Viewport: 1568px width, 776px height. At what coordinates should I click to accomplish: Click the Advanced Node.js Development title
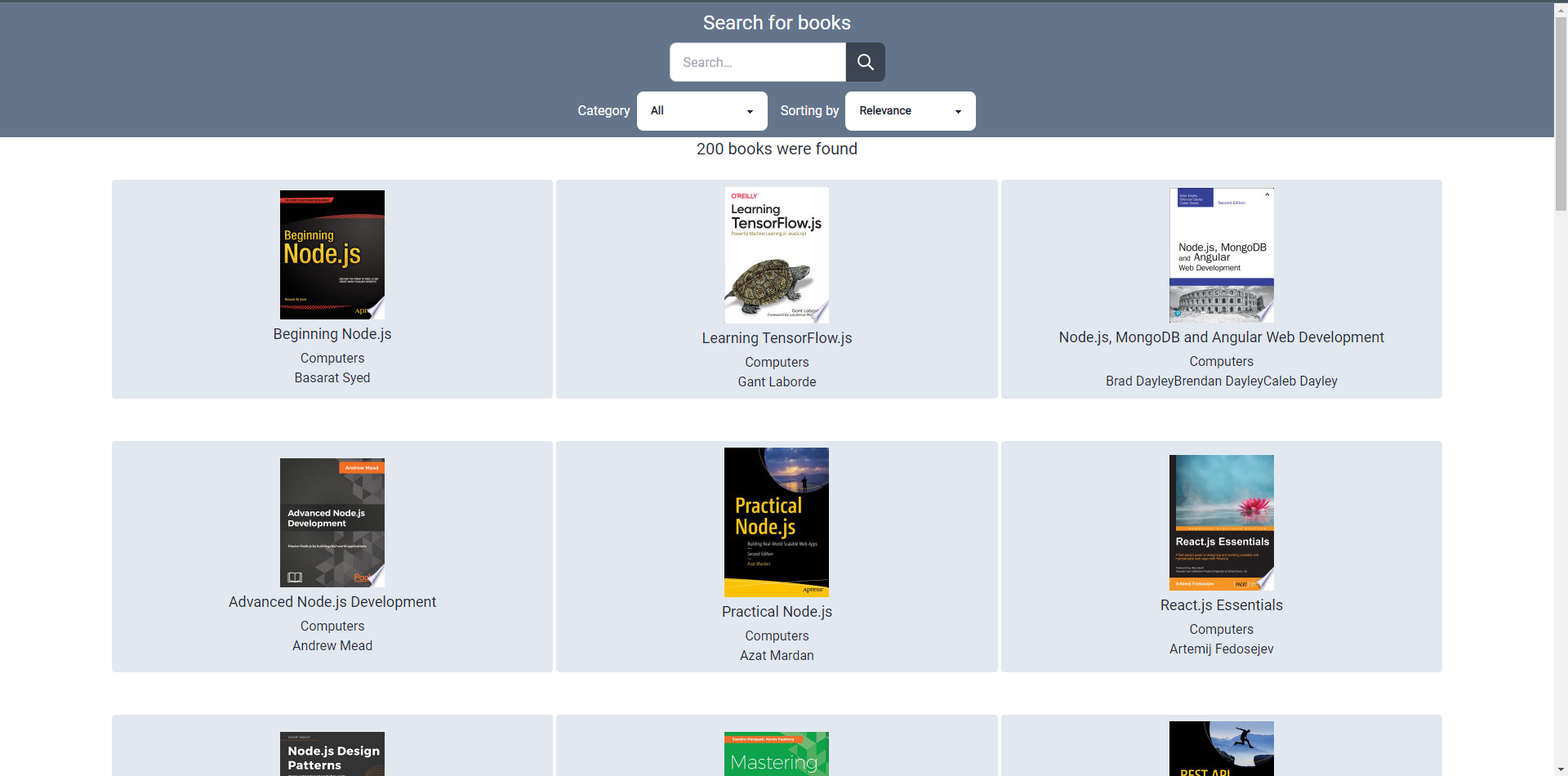(x=332, y=602)
